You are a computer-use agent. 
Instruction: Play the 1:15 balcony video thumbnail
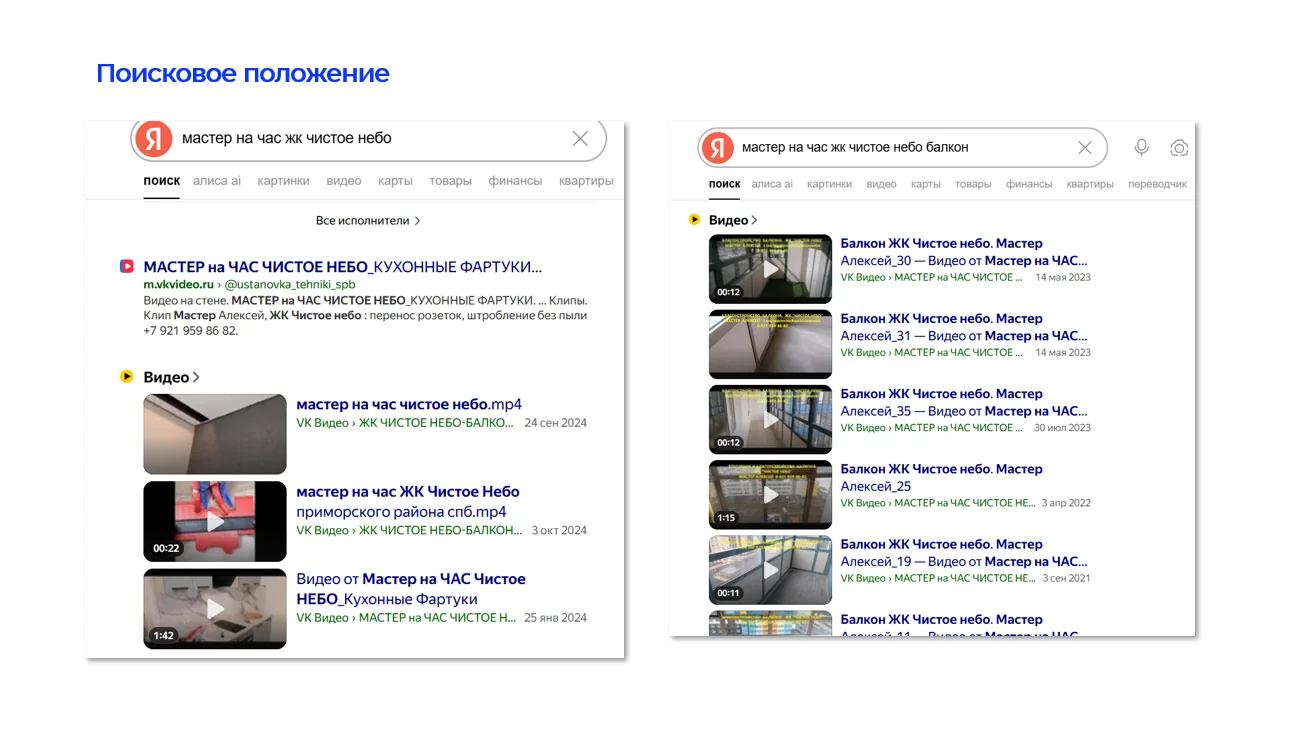(x=770, y=494)
